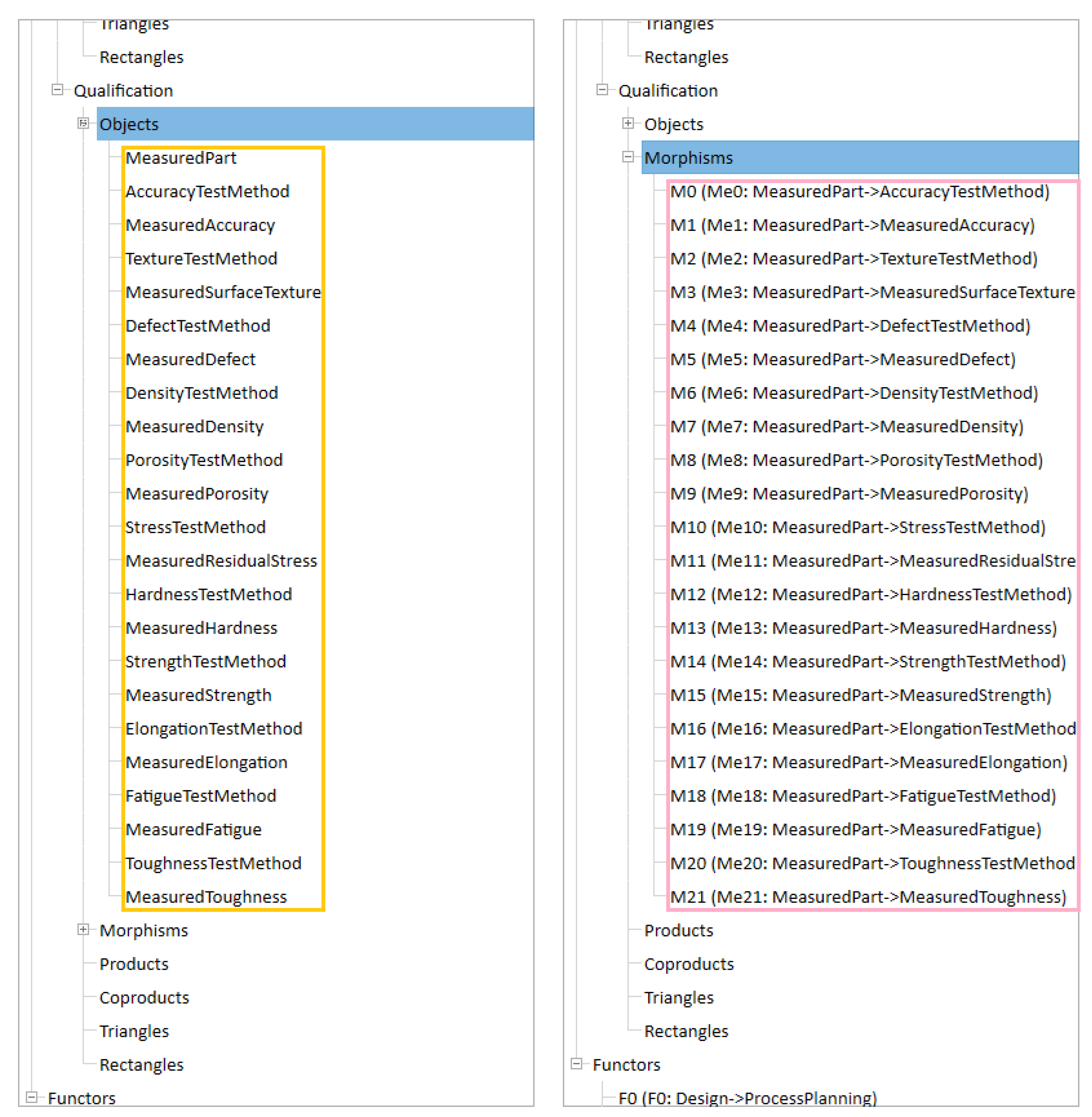Image resolution: width=1092 pixels, height=1117 pixels.
Task: Collapse Functors node in right tree
Action: tap(576, 1064)
